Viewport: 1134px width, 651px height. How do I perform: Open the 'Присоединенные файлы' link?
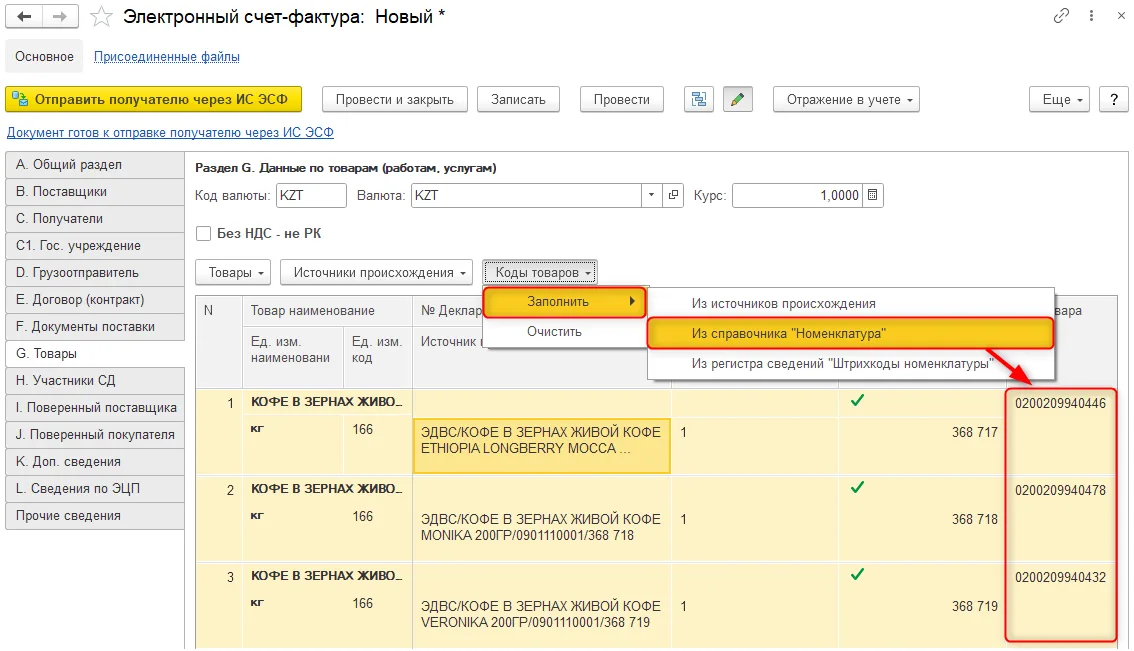tap(166, 56)
